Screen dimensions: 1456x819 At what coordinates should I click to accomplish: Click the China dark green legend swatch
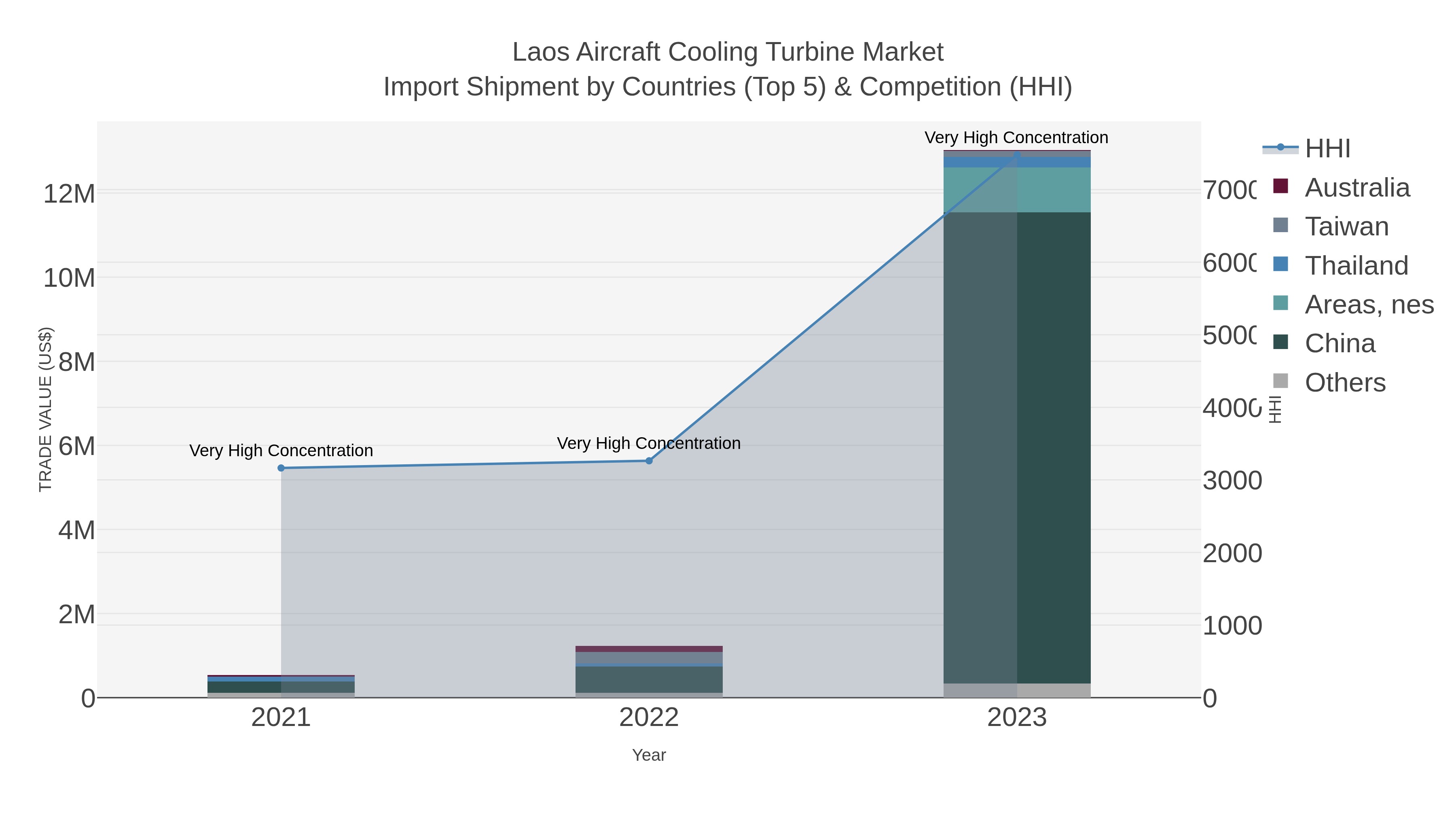click(x=1280, y=342)
